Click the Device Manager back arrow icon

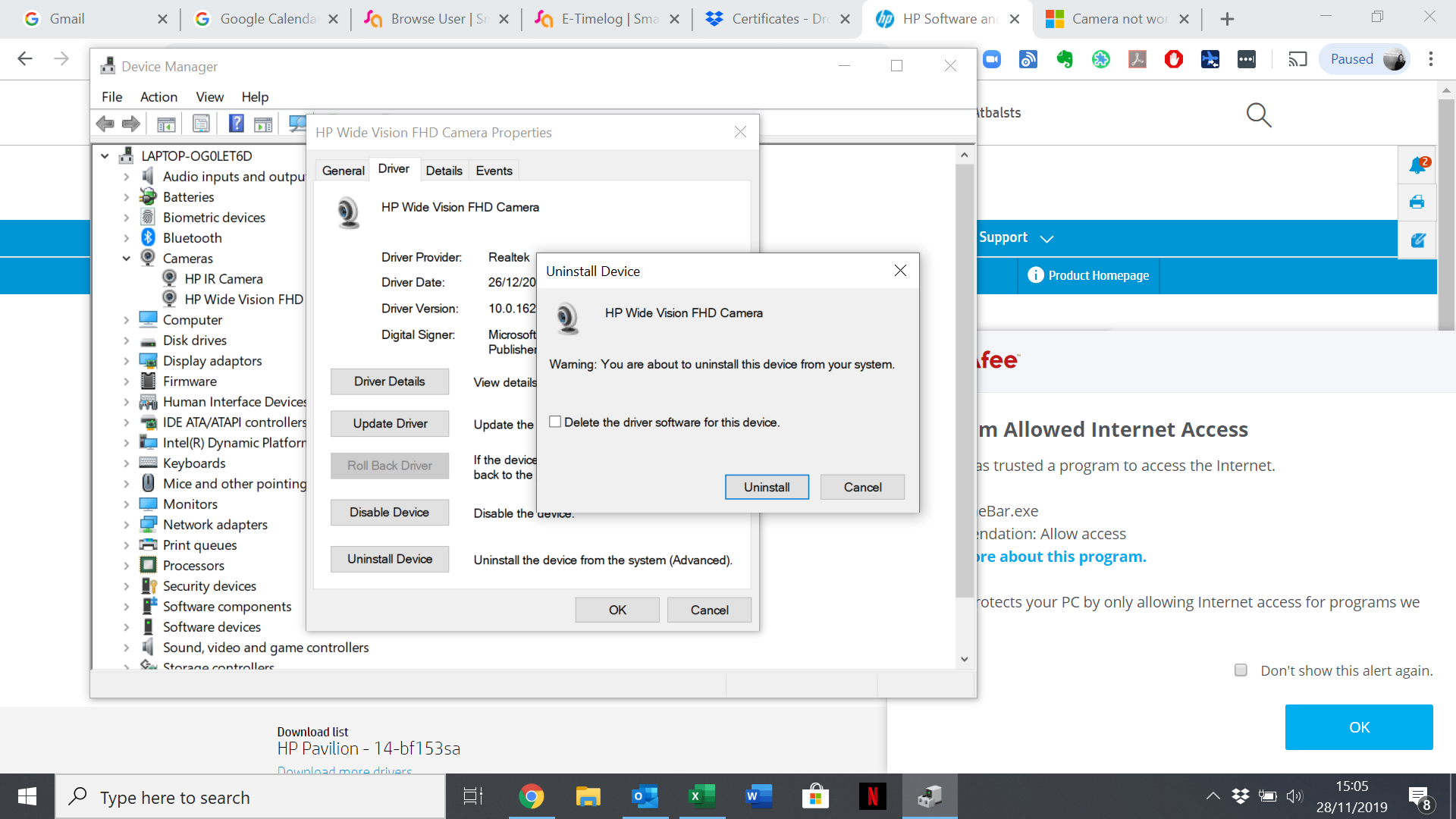click(x=105, y=124)
